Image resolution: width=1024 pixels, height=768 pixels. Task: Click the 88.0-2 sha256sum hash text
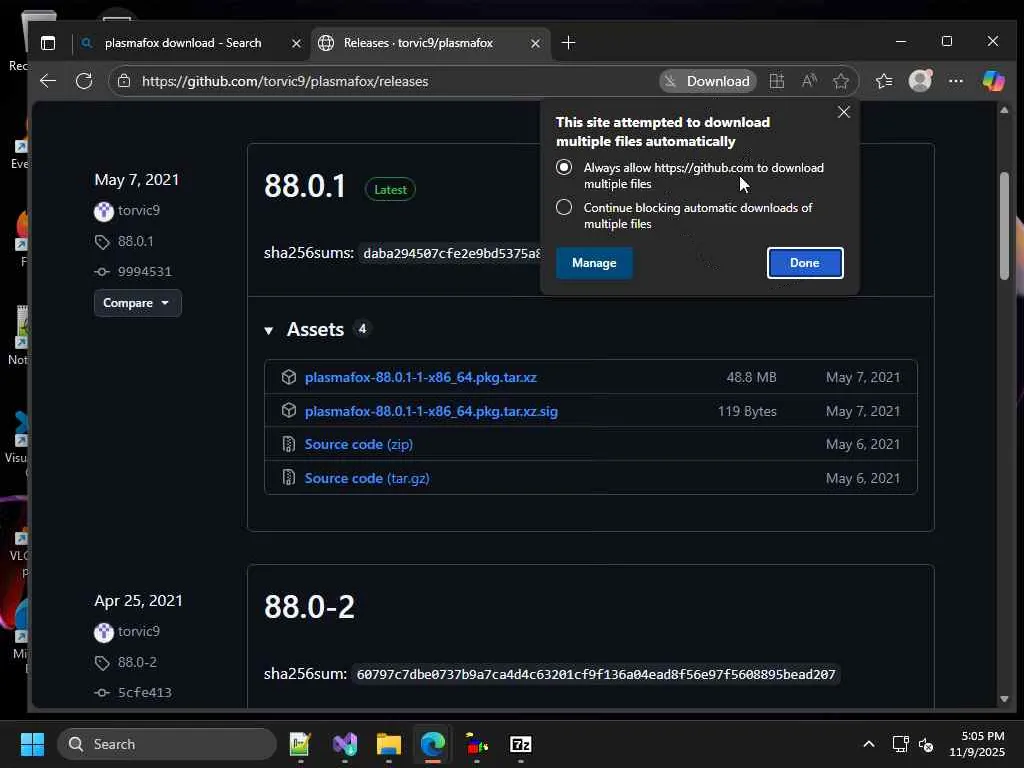coord(596,675)
